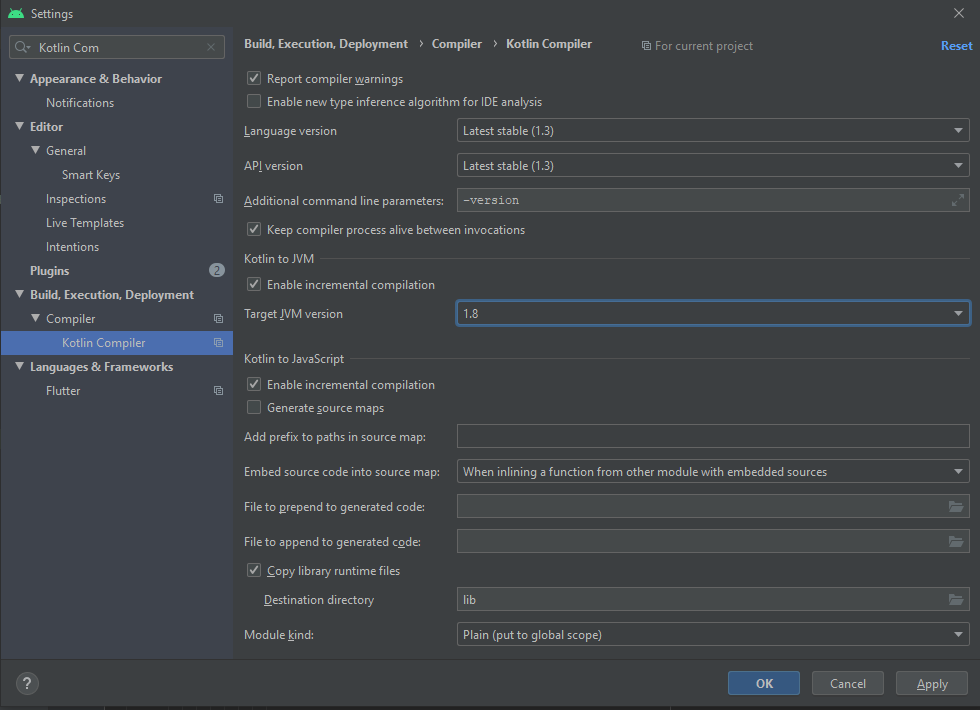The height and width of the screenshot is (710, 980).
Task: Toggle Report compiler warnings checkbox
Action: 254,79
